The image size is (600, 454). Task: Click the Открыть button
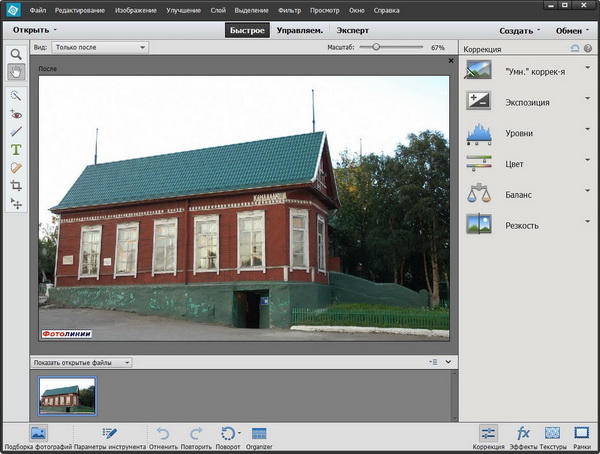tap(31, 30)
